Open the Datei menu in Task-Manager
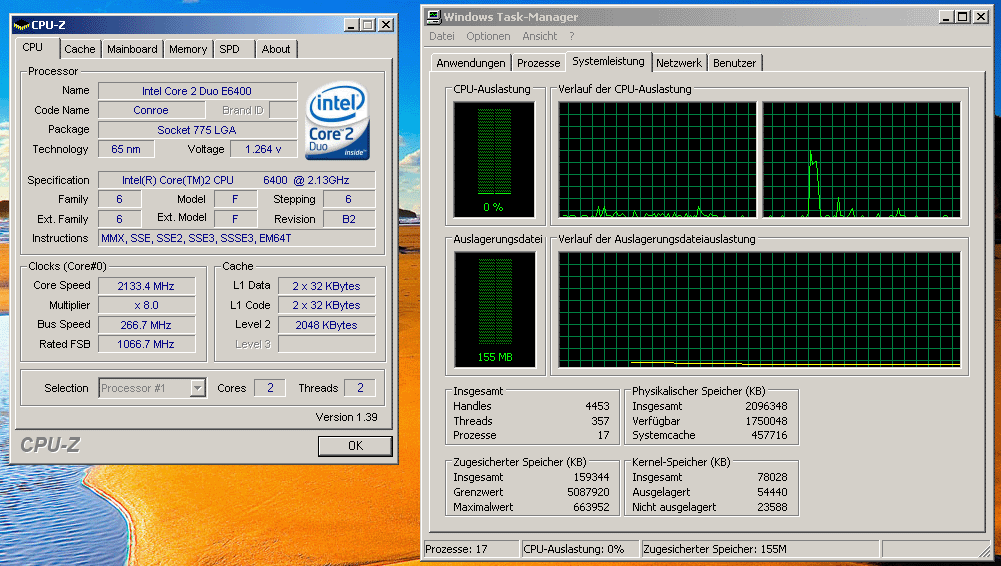The height and width of the screenshot is (566, 1001). coord(442,36)
